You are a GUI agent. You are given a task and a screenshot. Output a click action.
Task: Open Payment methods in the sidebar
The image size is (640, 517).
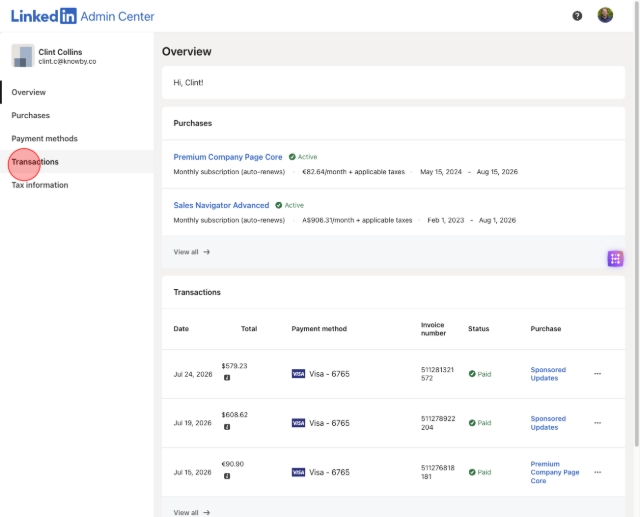44,139
